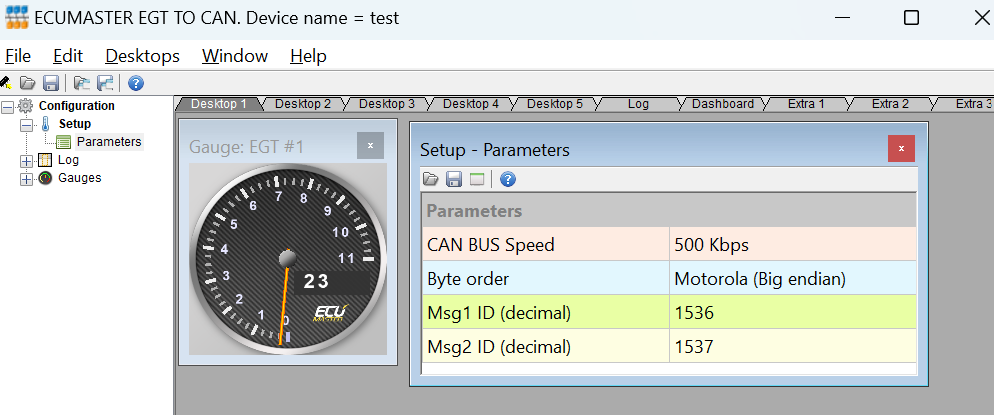
Task: Click the Parameters table header row
Action: tap(669, 210)
